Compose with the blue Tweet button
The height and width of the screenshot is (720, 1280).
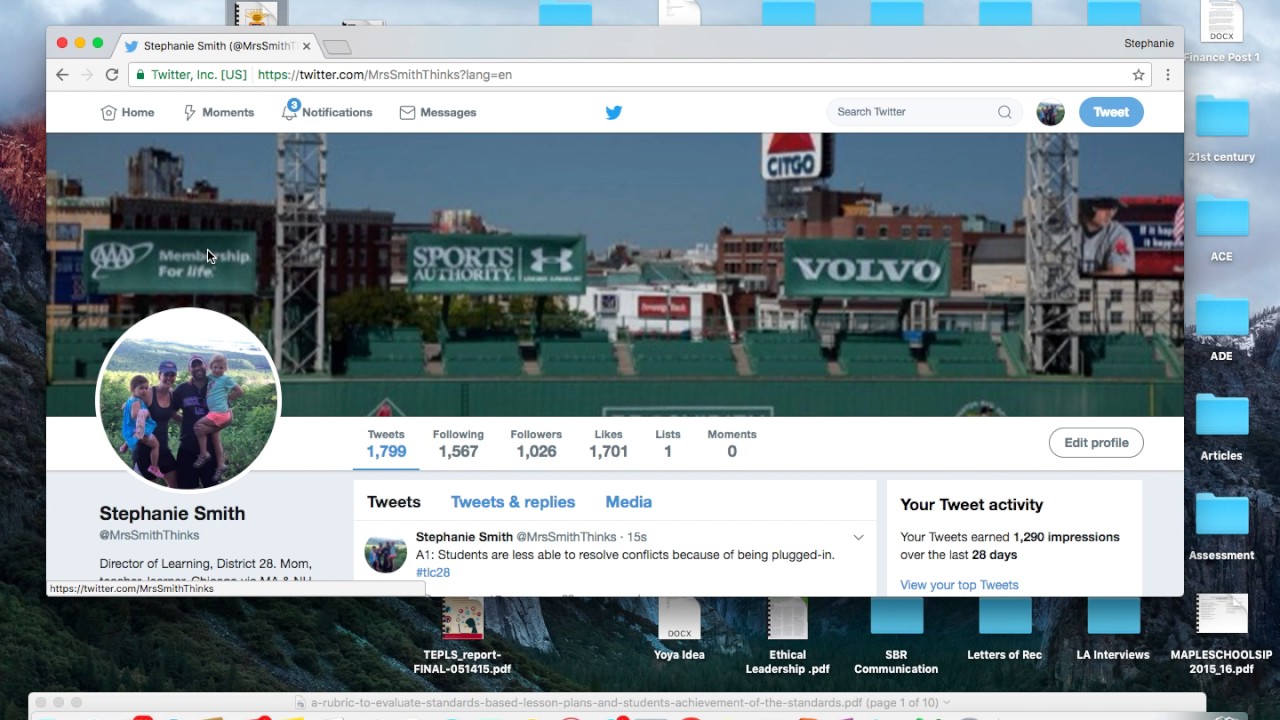click(1111, 112)
